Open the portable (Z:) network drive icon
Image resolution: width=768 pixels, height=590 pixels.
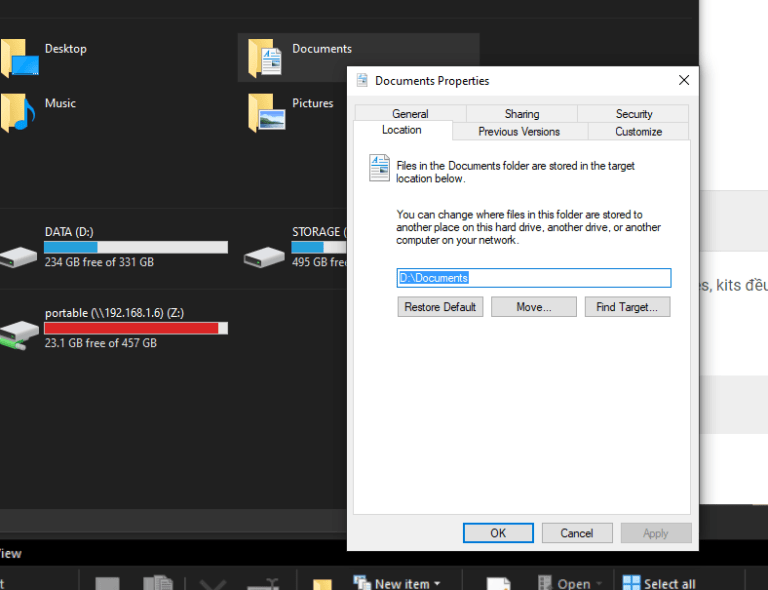19,332
